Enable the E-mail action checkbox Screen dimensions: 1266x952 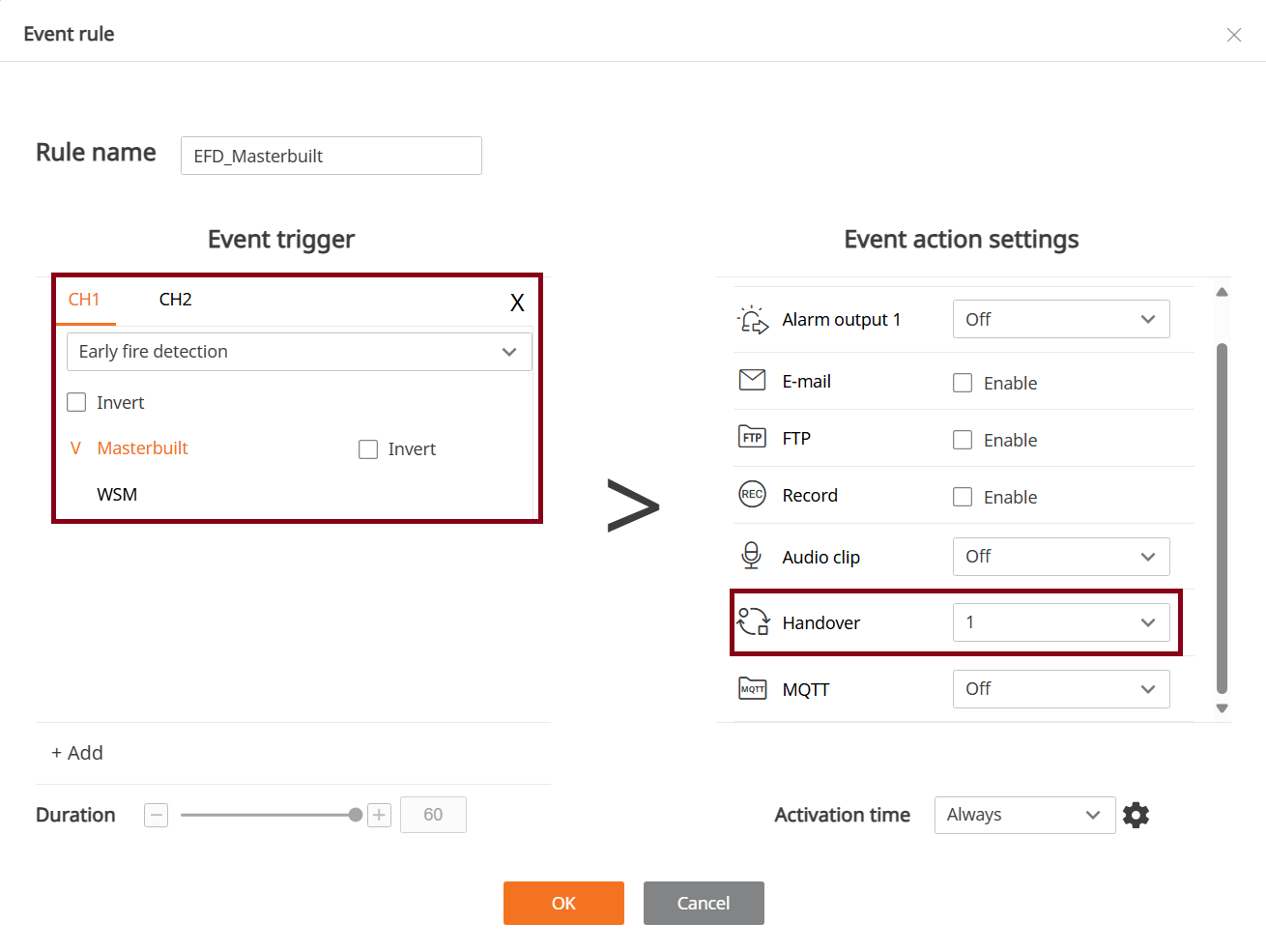click(x=963, y=383)
